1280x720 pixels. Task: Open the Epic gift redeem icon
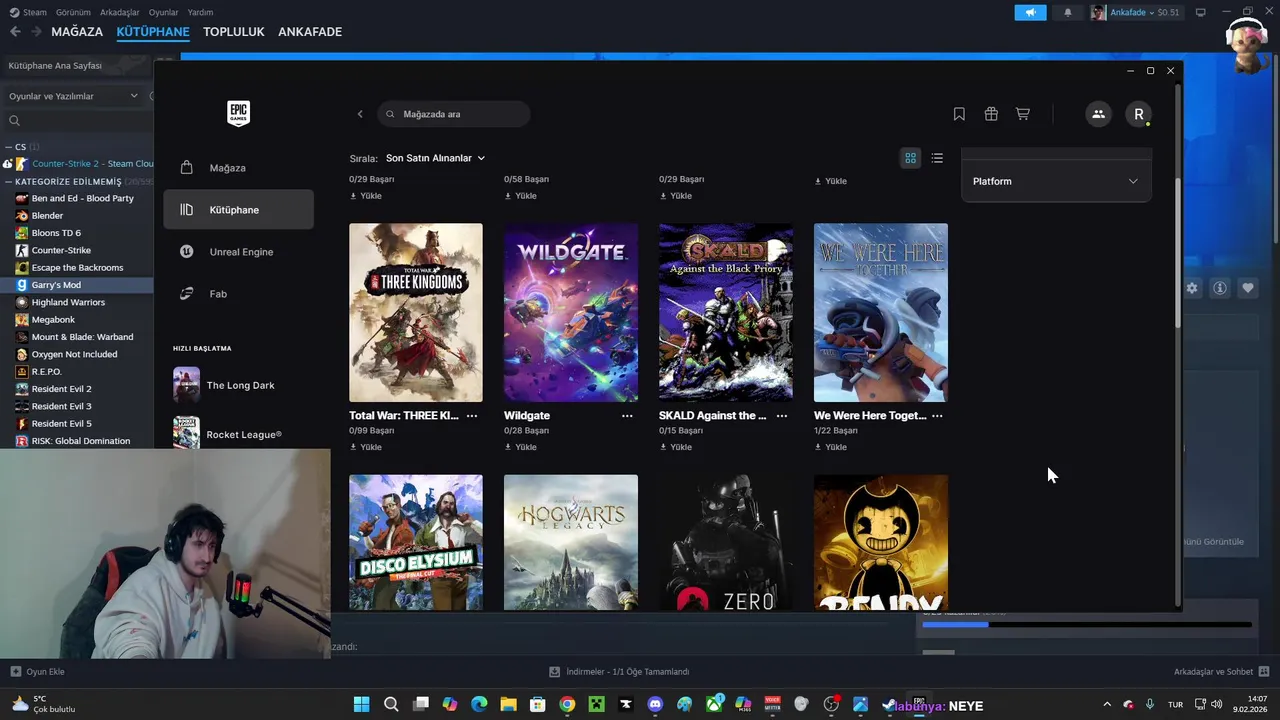pyautogui.click(x=991, y=114)
